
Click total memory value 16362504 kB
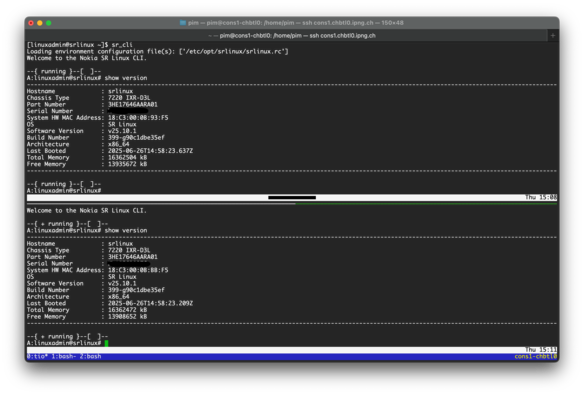pyautogui.click(x=127, y=157)
